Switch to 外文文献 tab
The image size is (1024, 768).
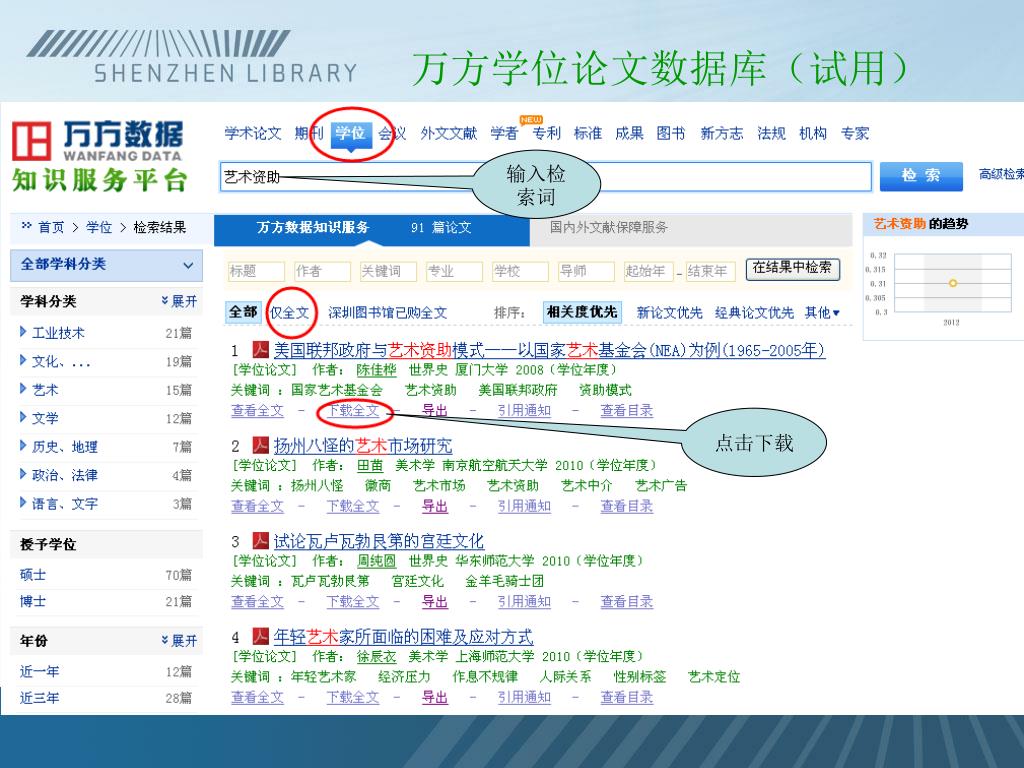tap(449, 133)
